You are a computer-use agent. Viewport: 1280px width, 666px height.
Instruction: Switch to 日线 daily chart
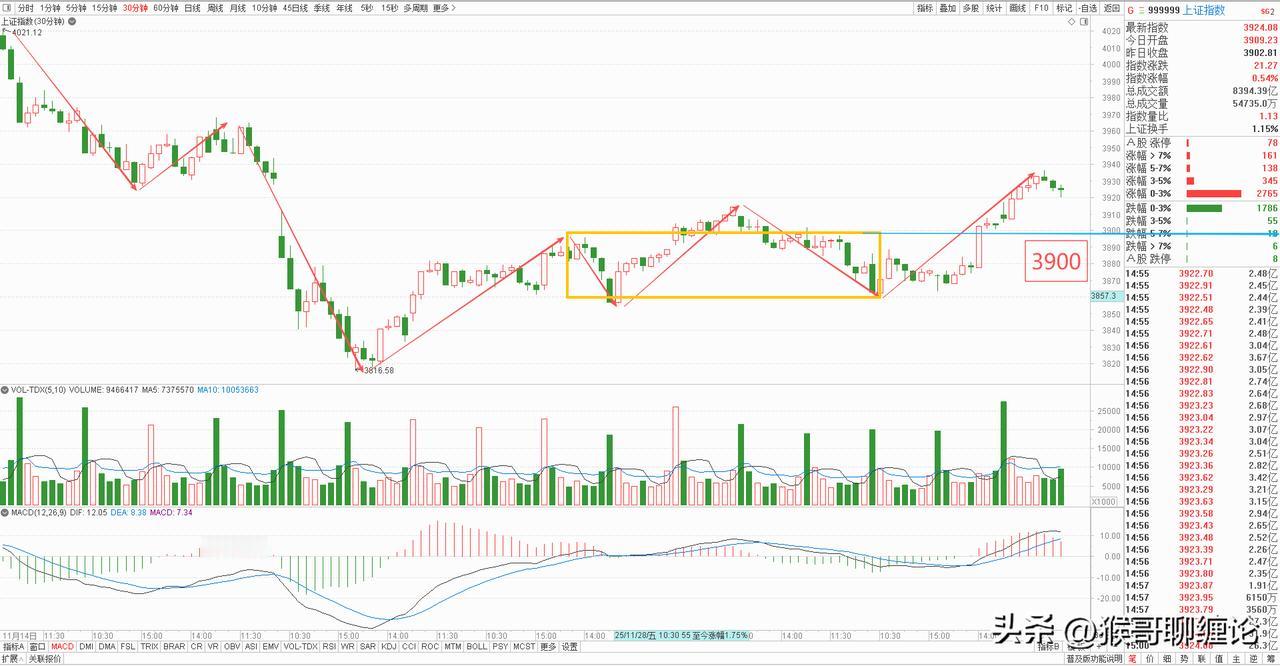192,8
